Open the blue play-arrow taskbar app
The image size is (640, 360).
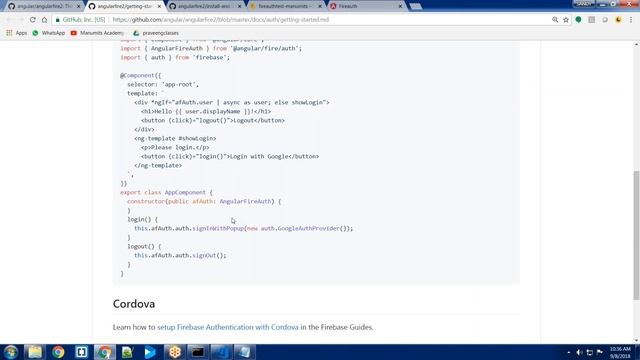click(150, 352)
